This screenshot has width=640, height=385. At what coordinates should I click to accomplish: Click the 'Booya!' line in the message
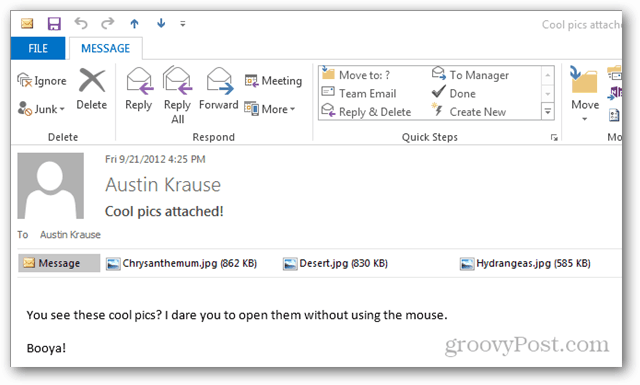tap(46, 348)
